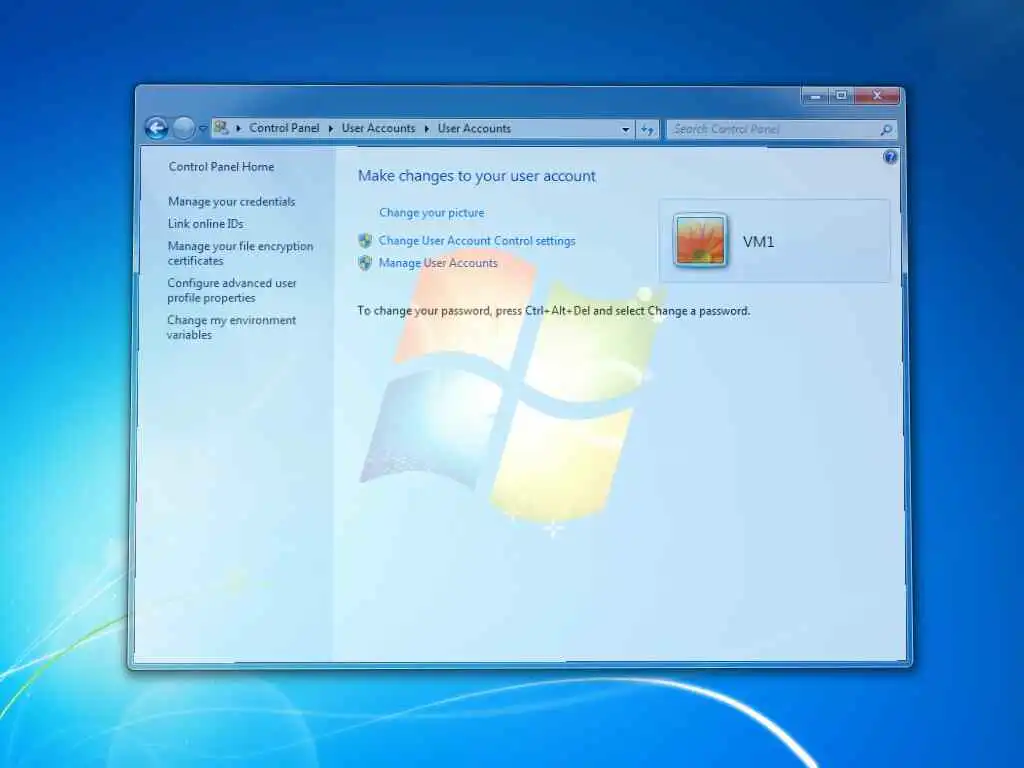Select the first User Accounts breadcrumb
Viewport: 1024px width, 768px height.
(x=378, y=128)
